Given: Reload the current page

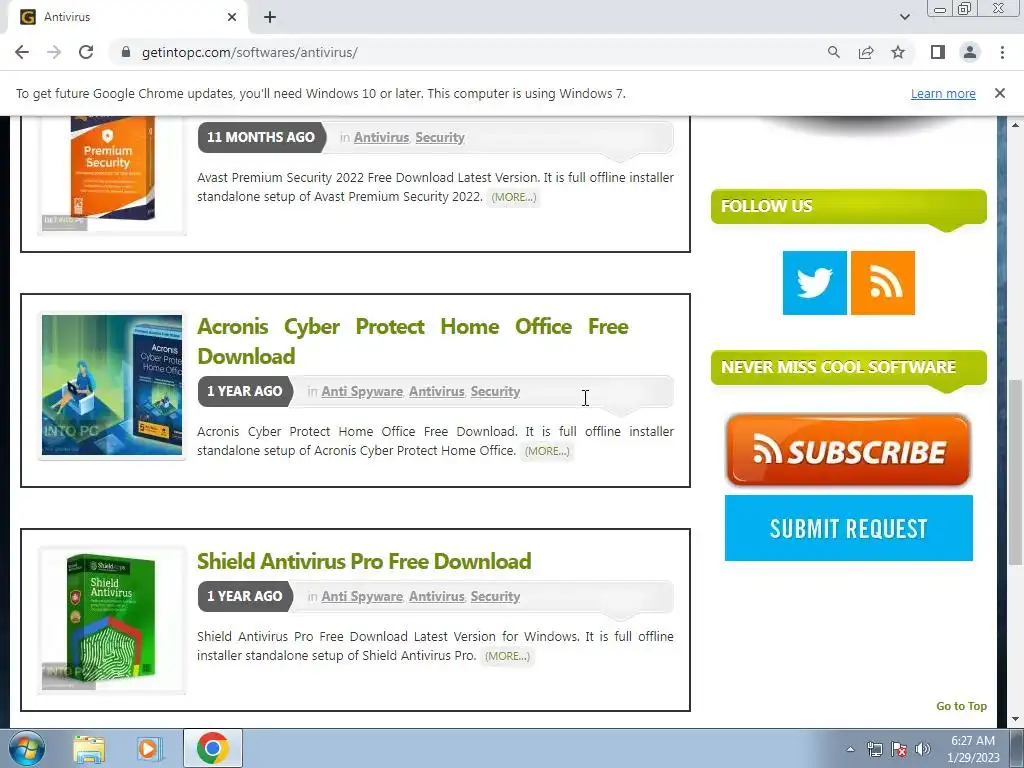Looking at the screenshot, I should point(86,52).
